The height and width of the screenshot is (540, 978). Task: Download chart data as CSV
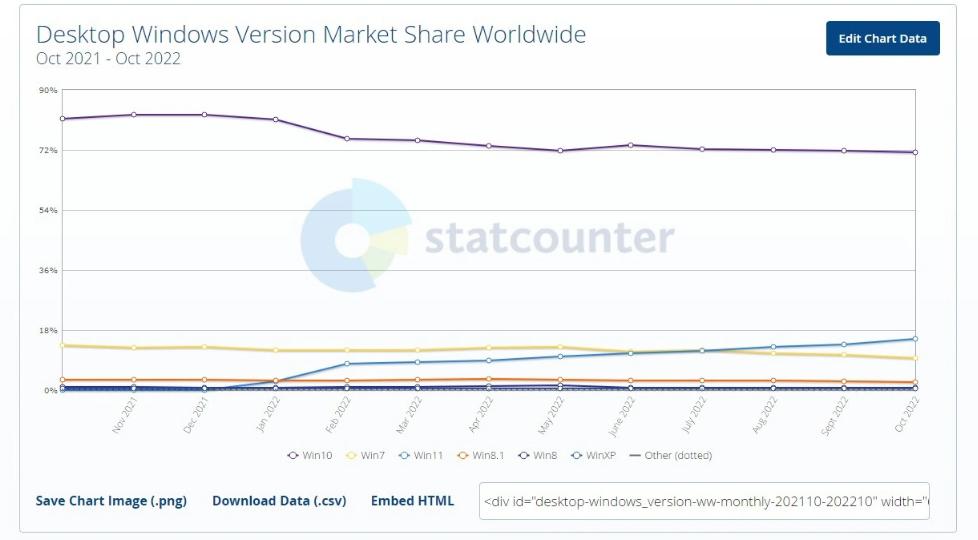(279, 501)
